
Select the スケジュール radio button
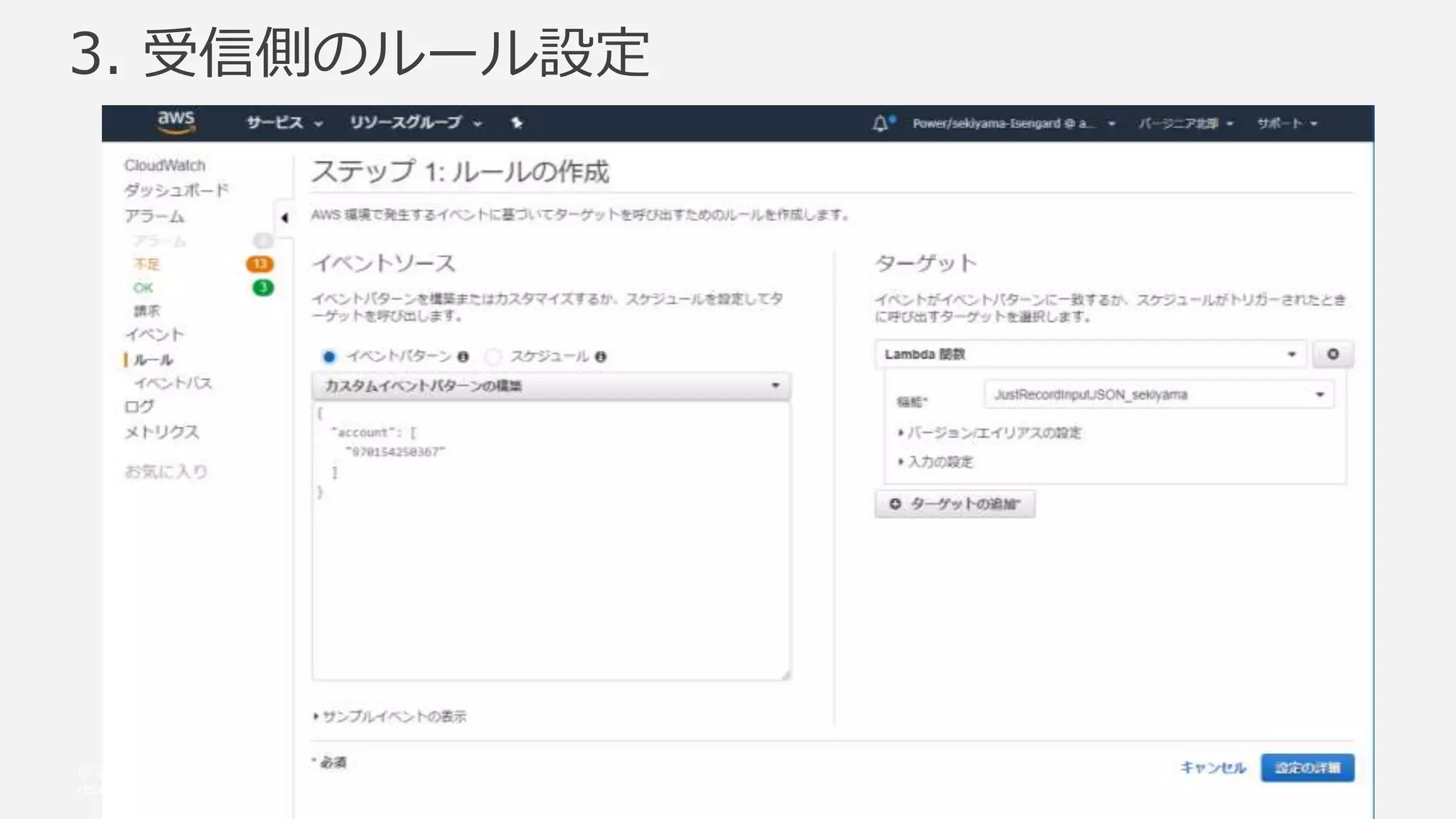click(493, 357)
